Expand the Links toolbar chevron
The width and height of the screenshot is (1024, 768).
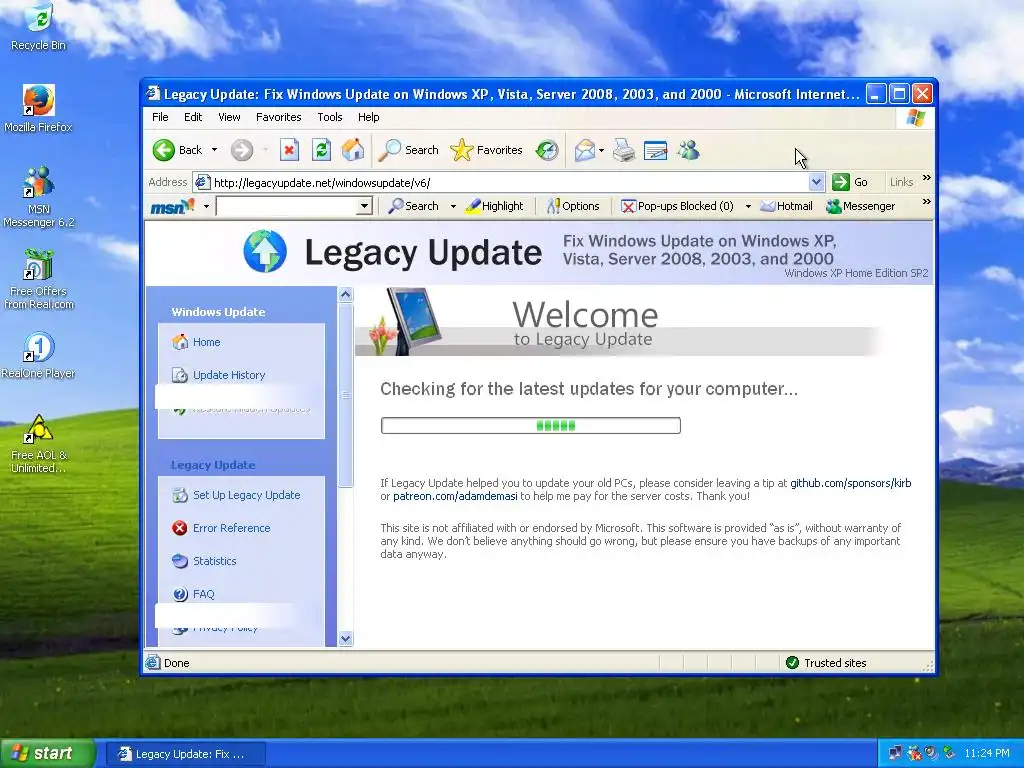pyautogui.click(x=926, y=178)
